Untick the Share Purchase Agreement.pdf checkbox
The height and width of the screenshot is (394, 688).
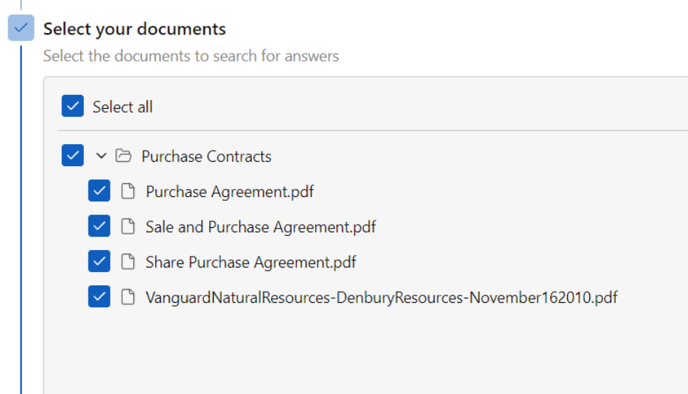pos(99,261)
